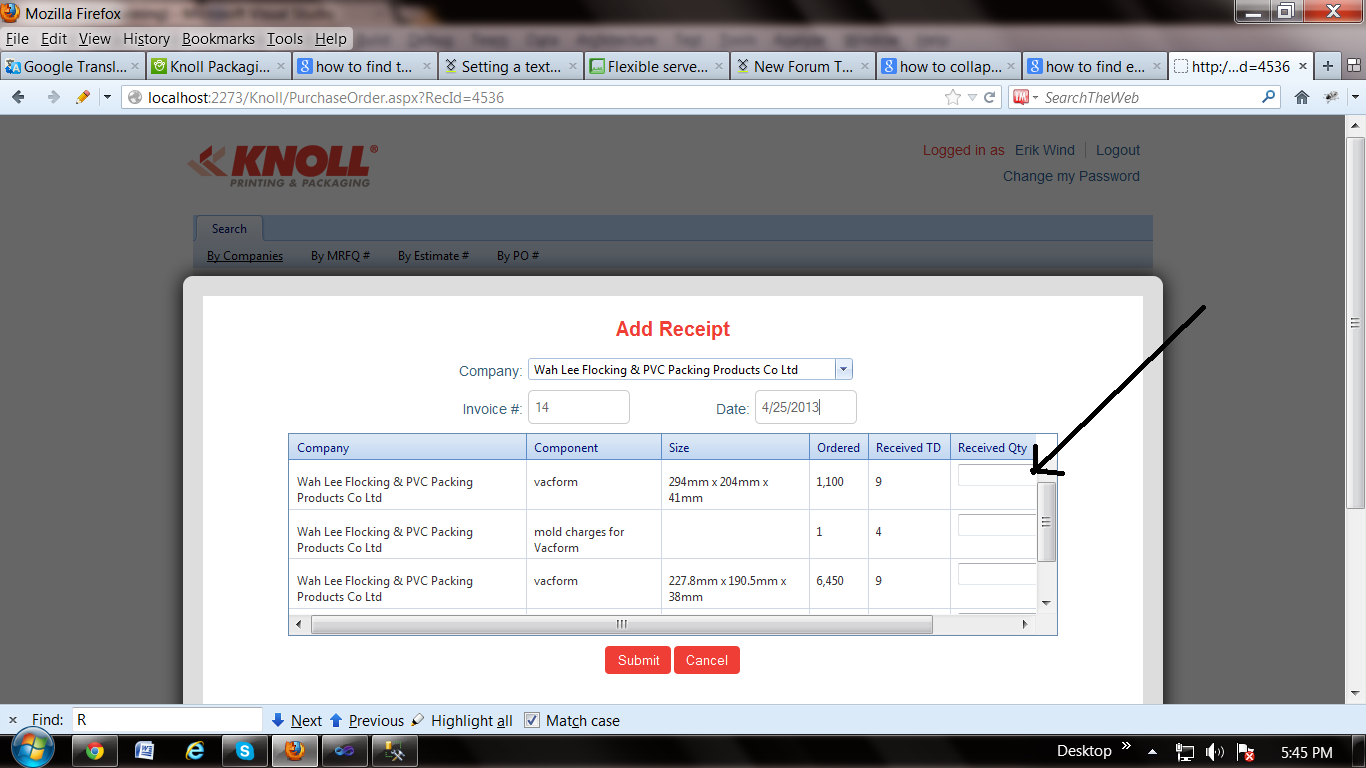Open the History menu

[147, 39]
